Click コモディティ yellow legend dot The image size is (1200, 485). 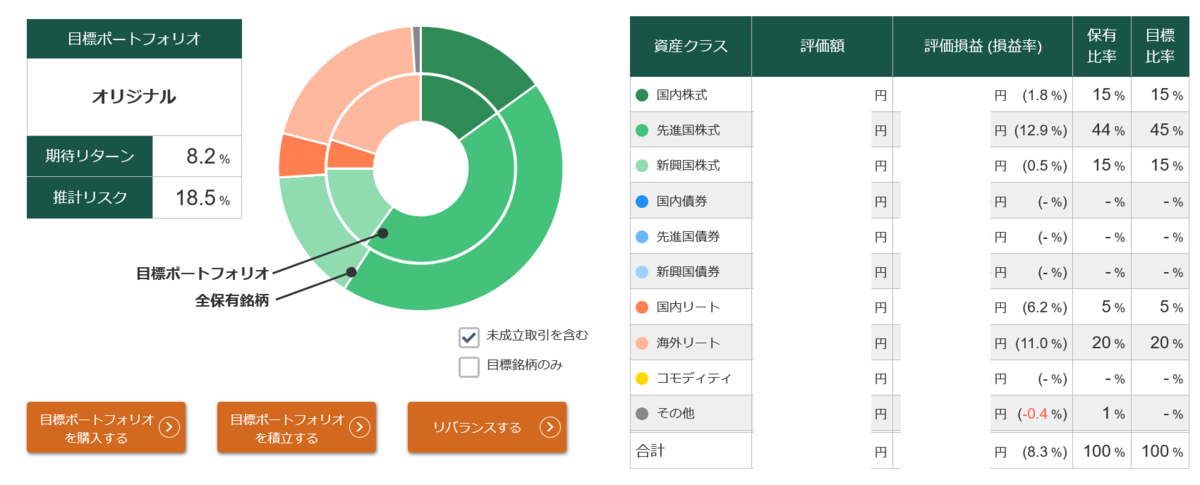point(642,378)
